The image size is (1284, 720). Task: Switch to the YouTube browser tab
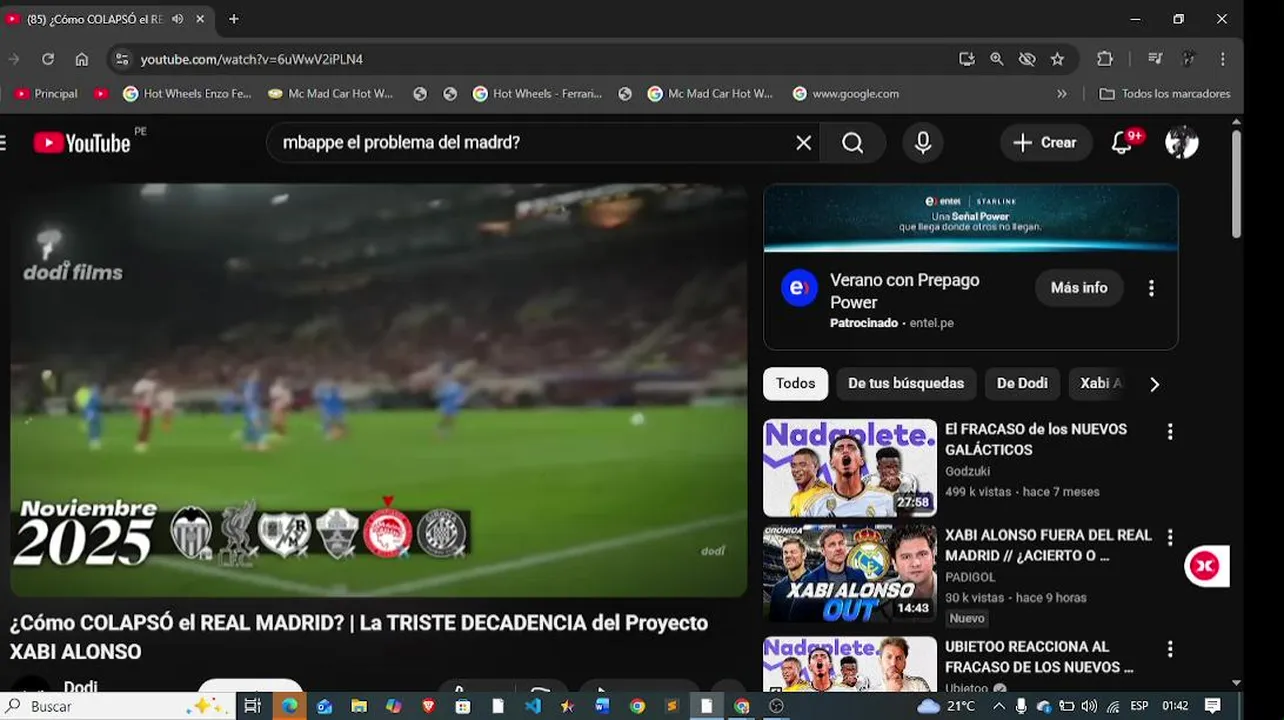click(107, 19)
